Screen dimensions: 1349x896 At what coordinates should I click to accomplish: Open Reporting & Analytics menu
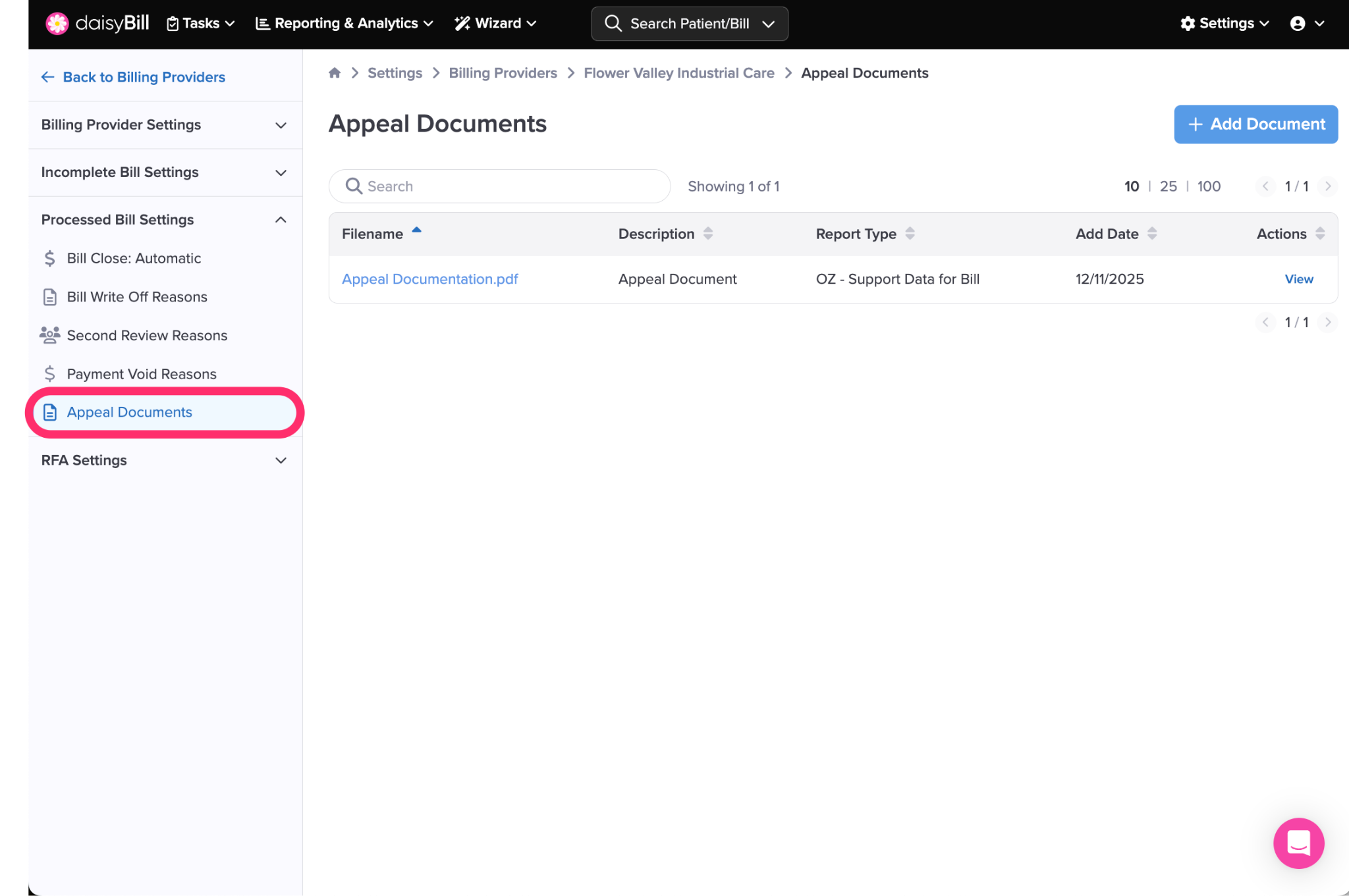click(344, 24)
